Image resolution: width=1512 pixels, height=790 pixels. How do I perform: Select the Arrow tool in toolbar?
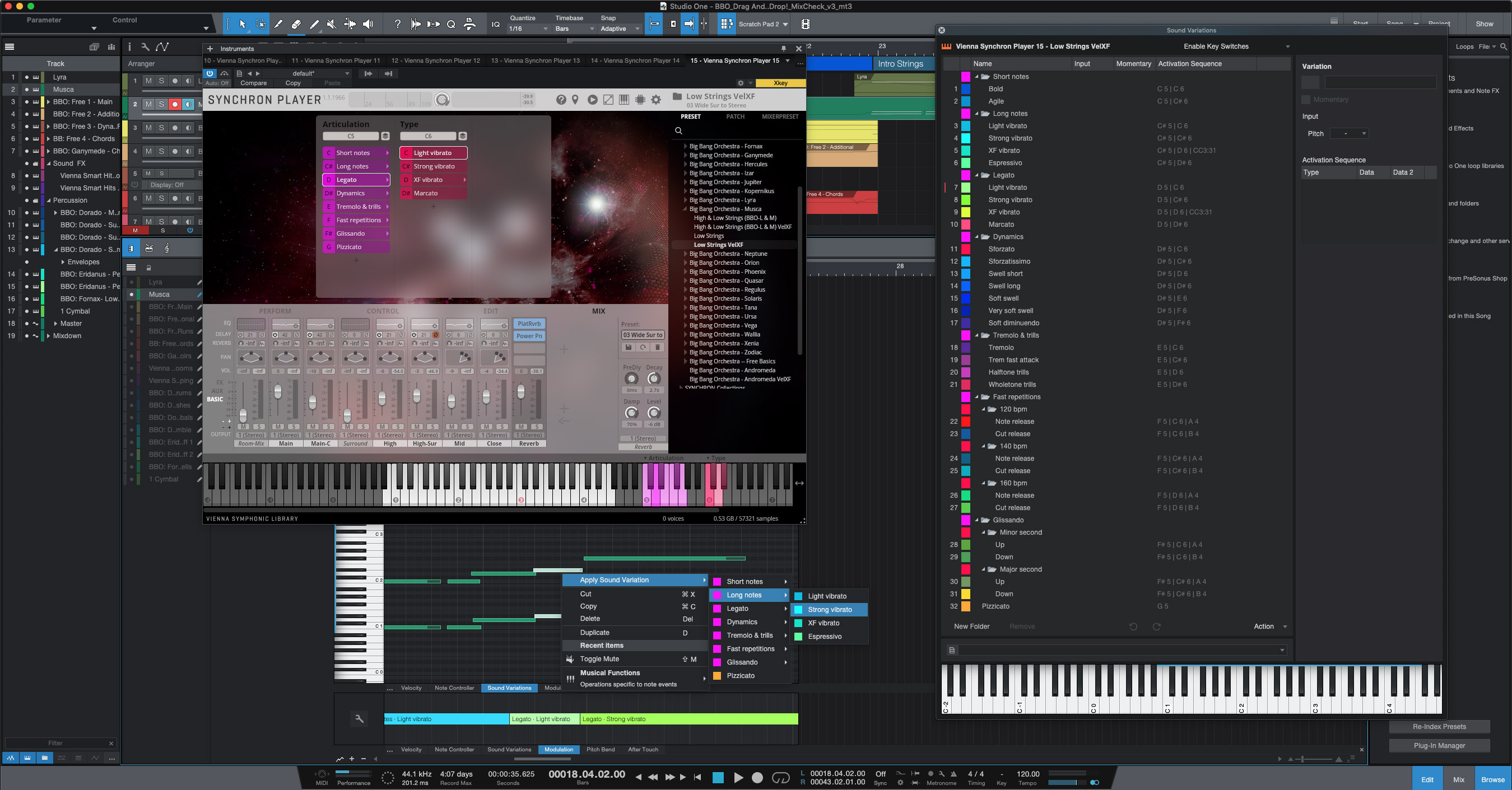(243, 24)
